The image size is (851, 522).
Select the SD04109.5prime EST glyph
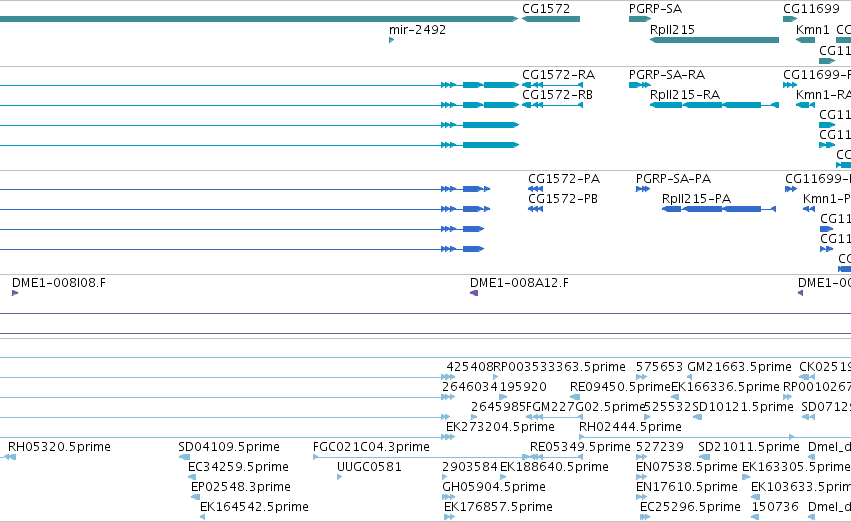pyautogui.click(x=185, y=457)
